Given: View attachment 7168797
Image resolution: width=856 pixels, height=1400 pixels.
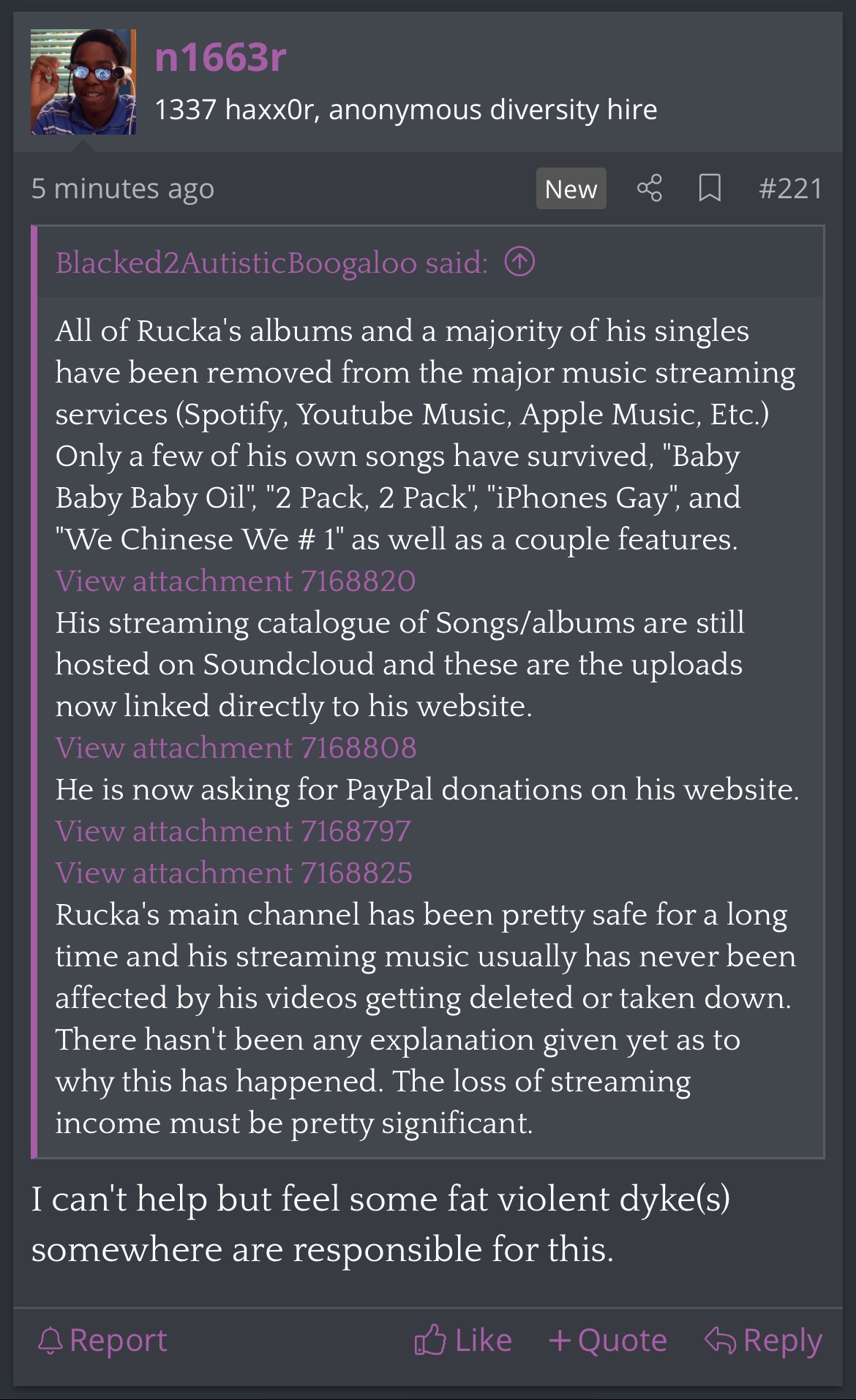Looking at the screenshot, I should (x=233, y=831).
